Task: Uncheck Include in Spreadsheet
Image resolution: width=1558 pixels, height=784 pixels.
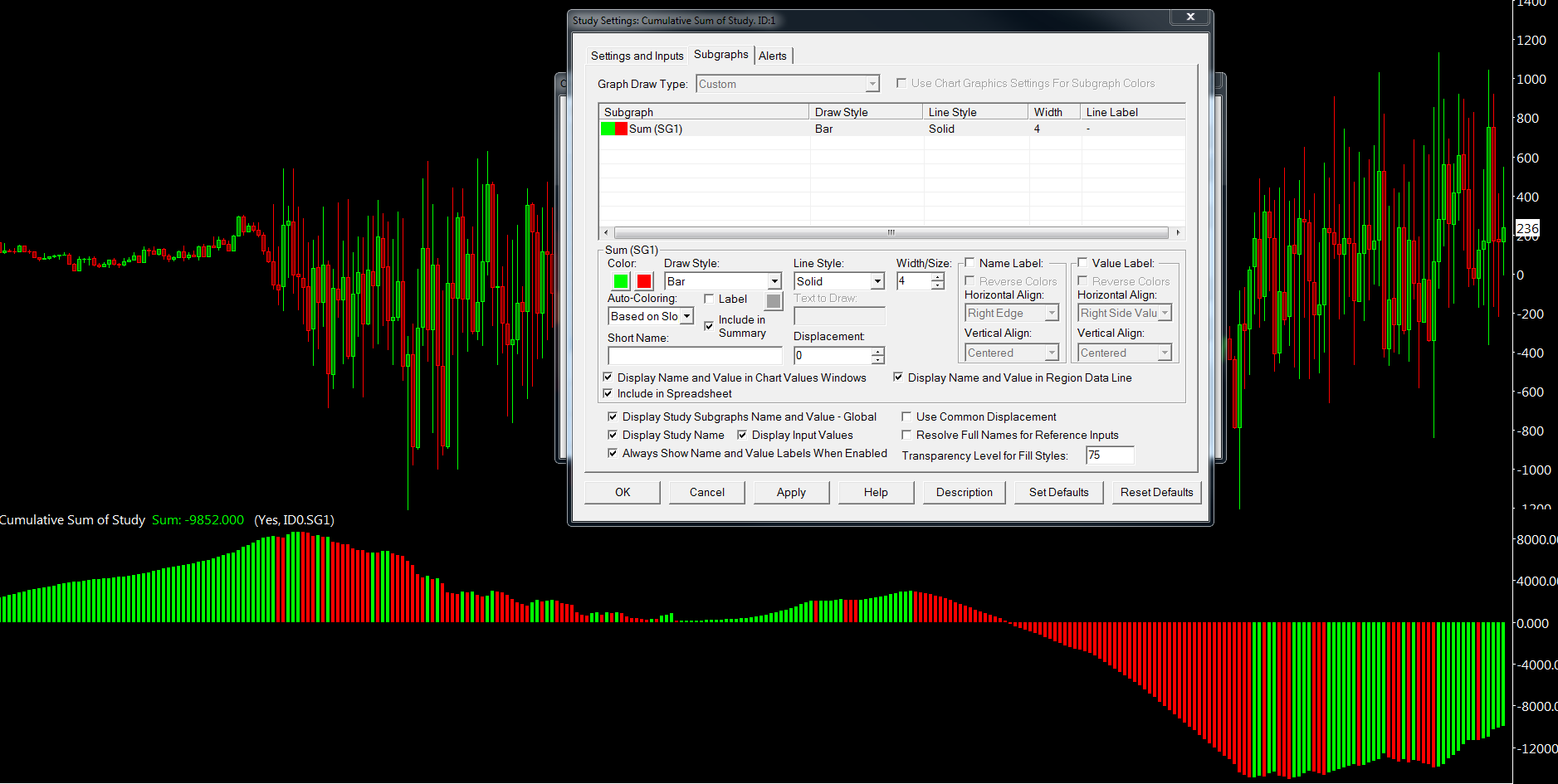Action: (608, 393)
